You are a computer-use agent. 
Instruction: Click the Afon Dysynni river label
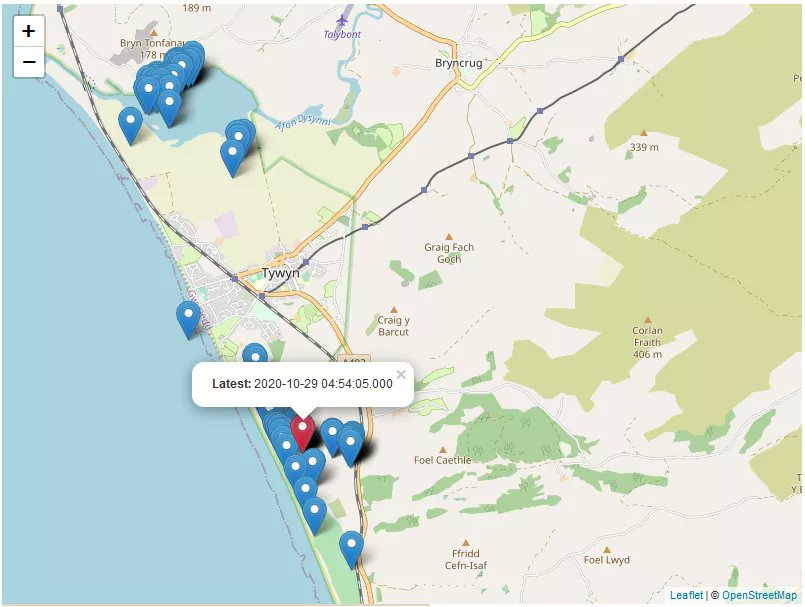tap(303, 122)
